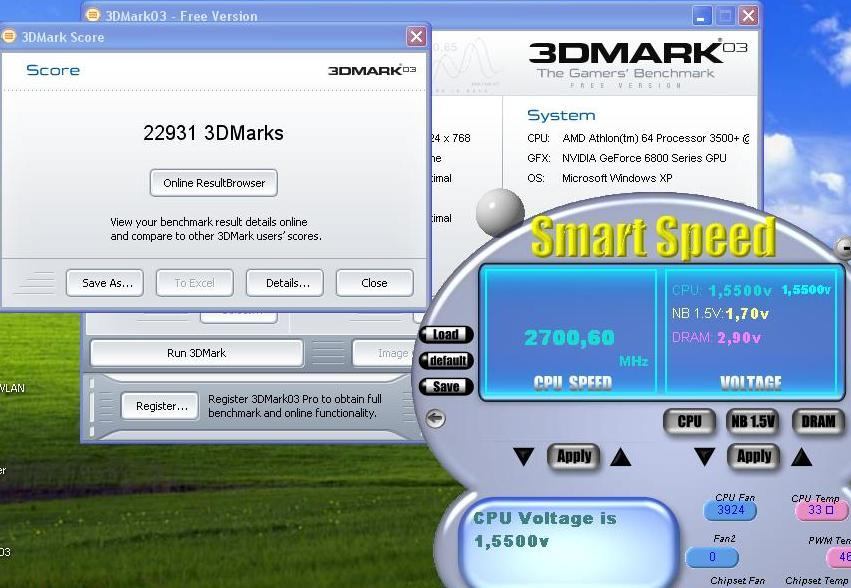Increase CPU speed with up arrow
The width and height of the screenshot is (851, 588).
pyautogui.click(x=620, y=457)
